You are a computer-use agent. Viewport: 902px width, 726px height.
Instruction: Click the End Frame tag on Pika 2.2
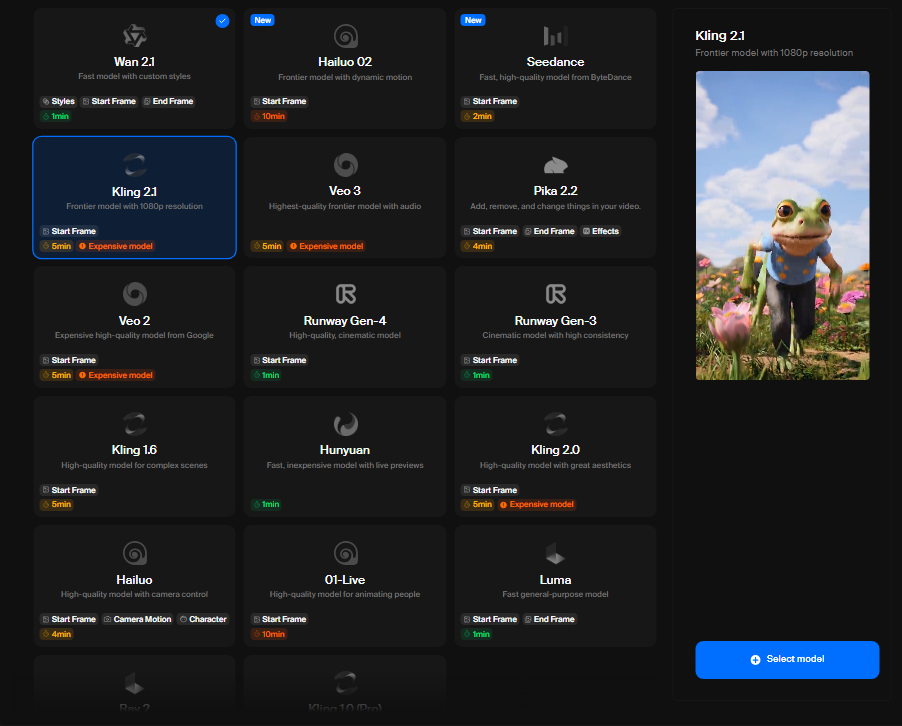[x=549, y=231]
